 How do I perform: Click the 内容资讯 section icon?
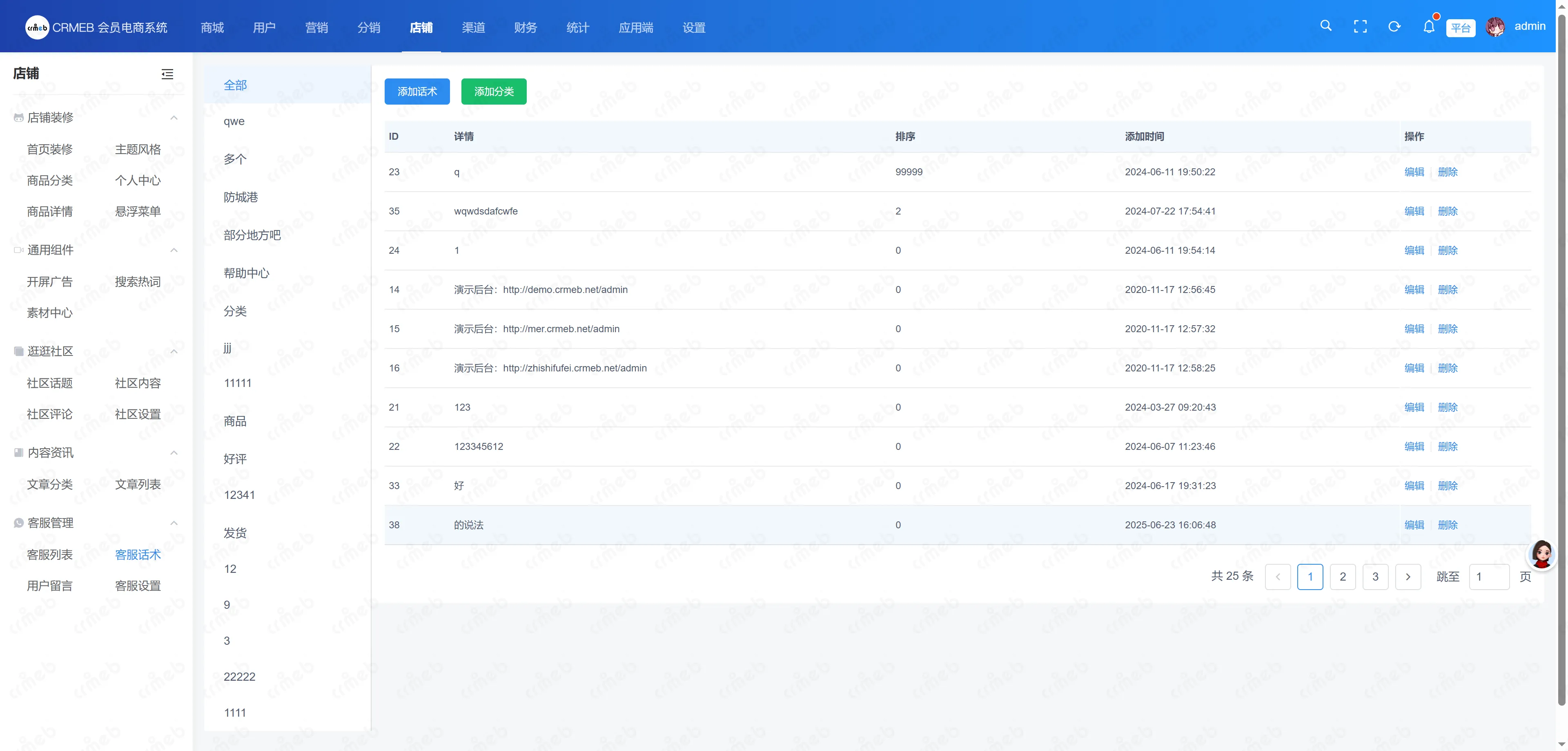point(19,453)
